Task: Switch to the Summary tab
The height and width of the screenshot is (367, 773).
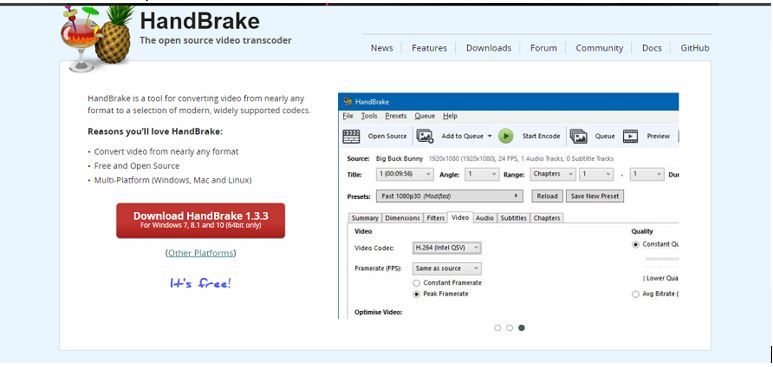Action: coord(365,218)
